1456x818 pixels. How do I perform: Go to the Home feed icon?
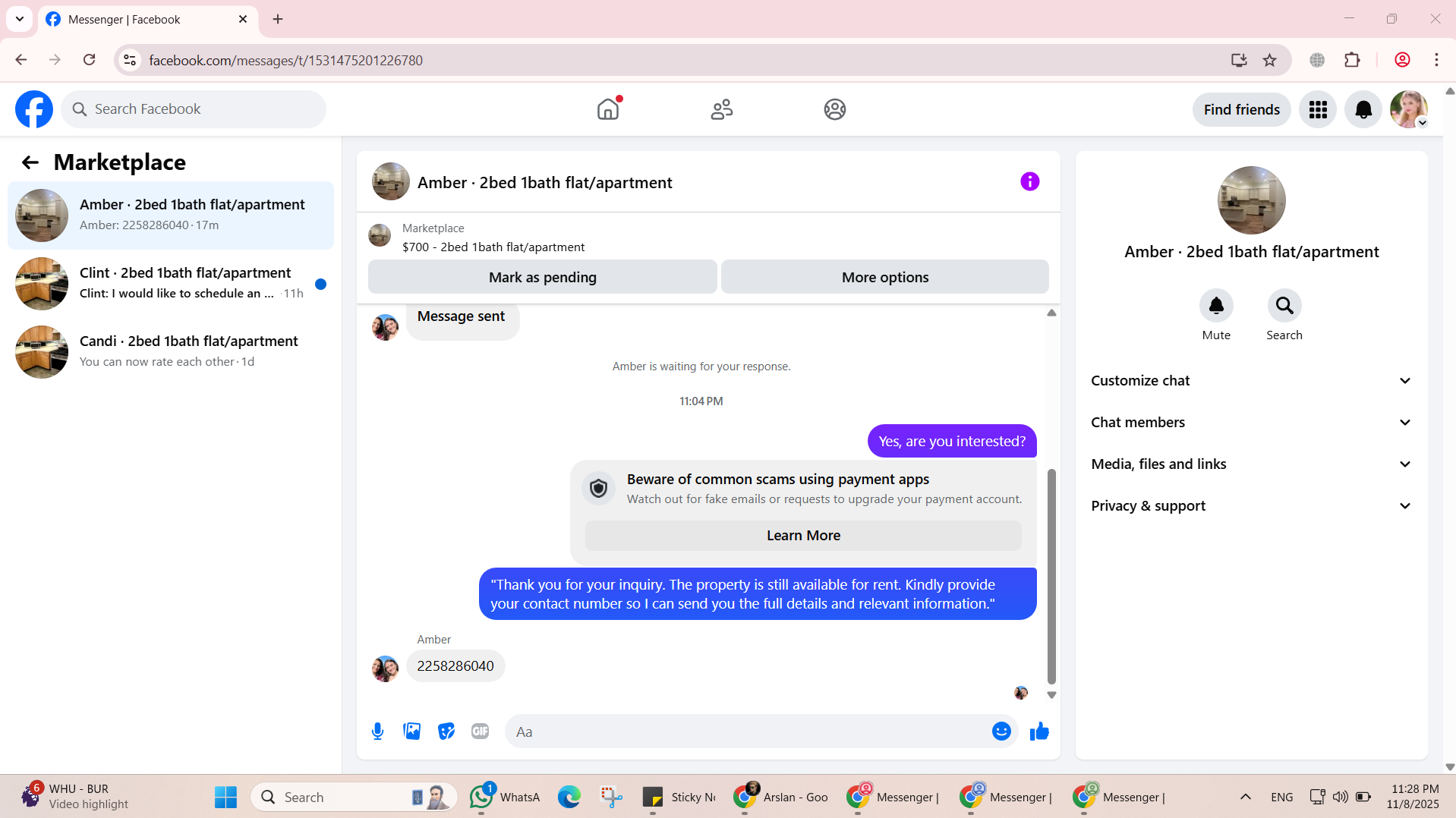[x=608, y=109]
